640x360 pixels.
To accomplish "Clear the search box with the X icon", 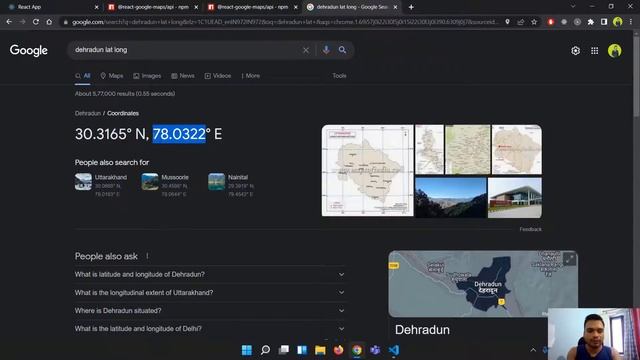I will [x=306, y=50].
